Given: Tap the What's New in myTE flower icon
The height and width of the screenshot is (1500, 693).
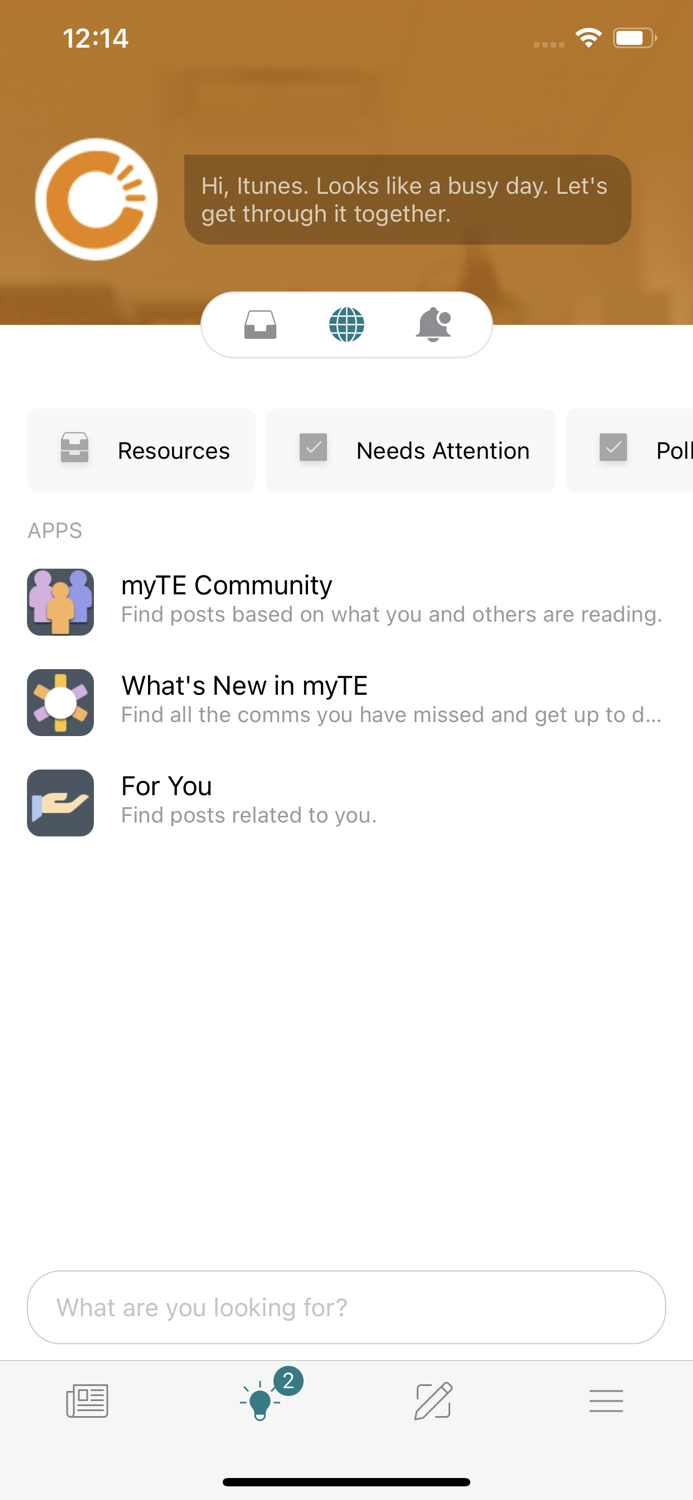Looking at the screenshot, I should click(60, 702).
